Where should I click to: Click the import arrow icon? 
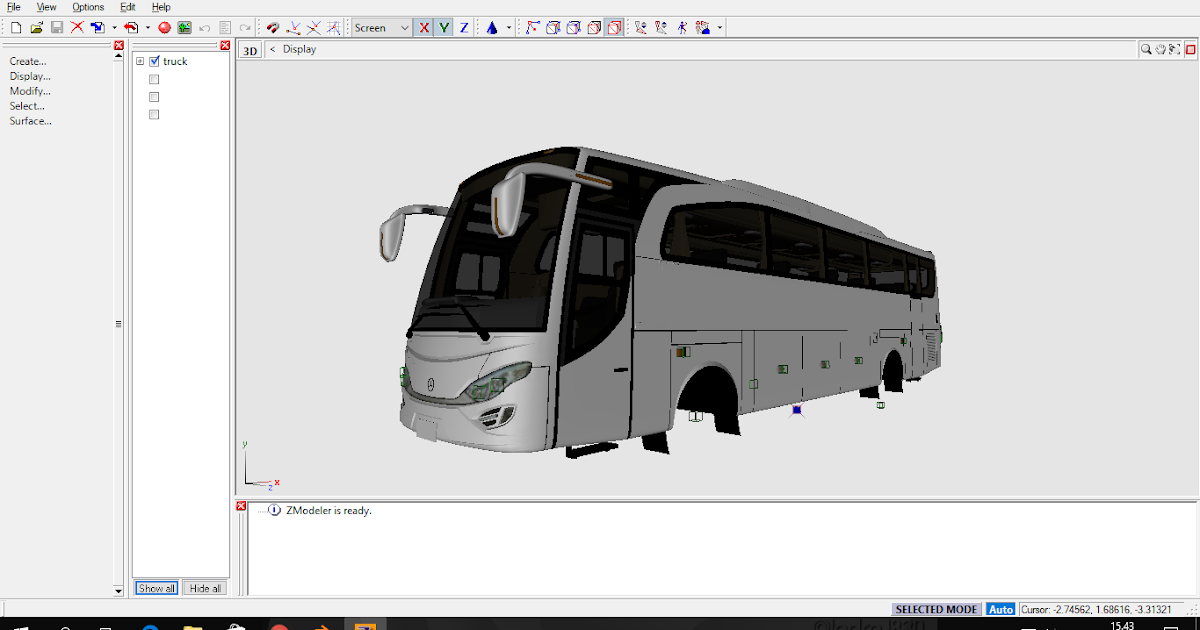(x=97, y=28)
